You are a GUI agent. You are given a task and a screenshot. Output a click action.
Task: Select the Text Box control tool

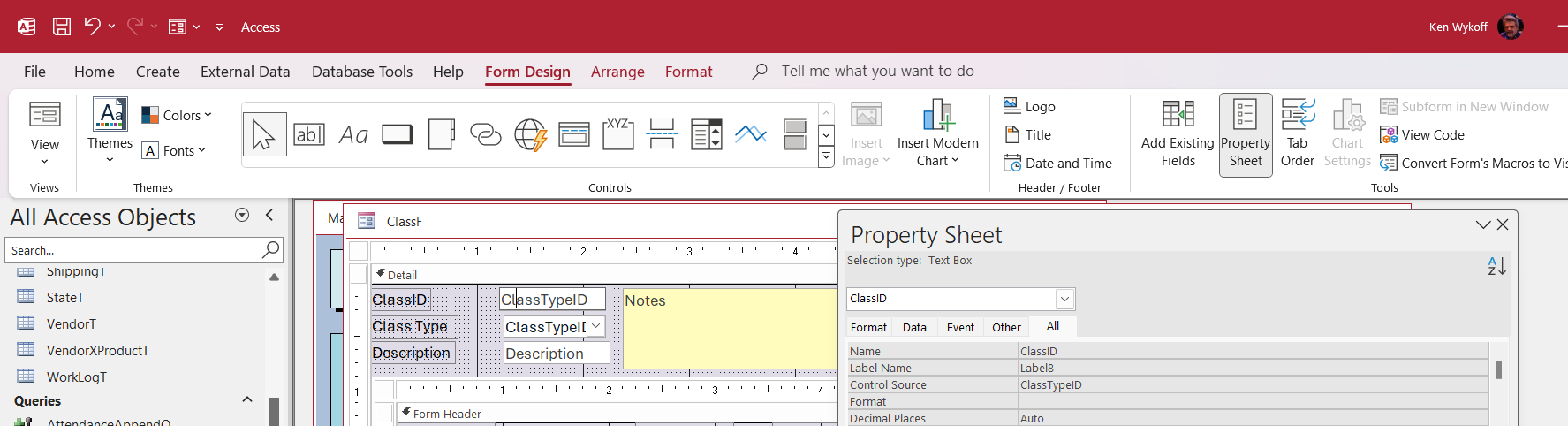[309, 134]
